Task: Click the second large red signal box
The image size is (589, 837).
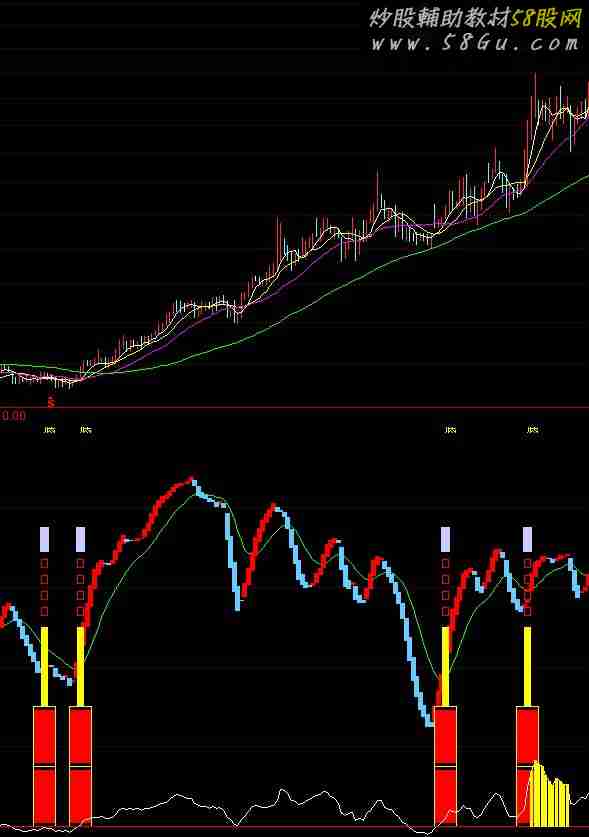Action: click(x=81, y=765)
